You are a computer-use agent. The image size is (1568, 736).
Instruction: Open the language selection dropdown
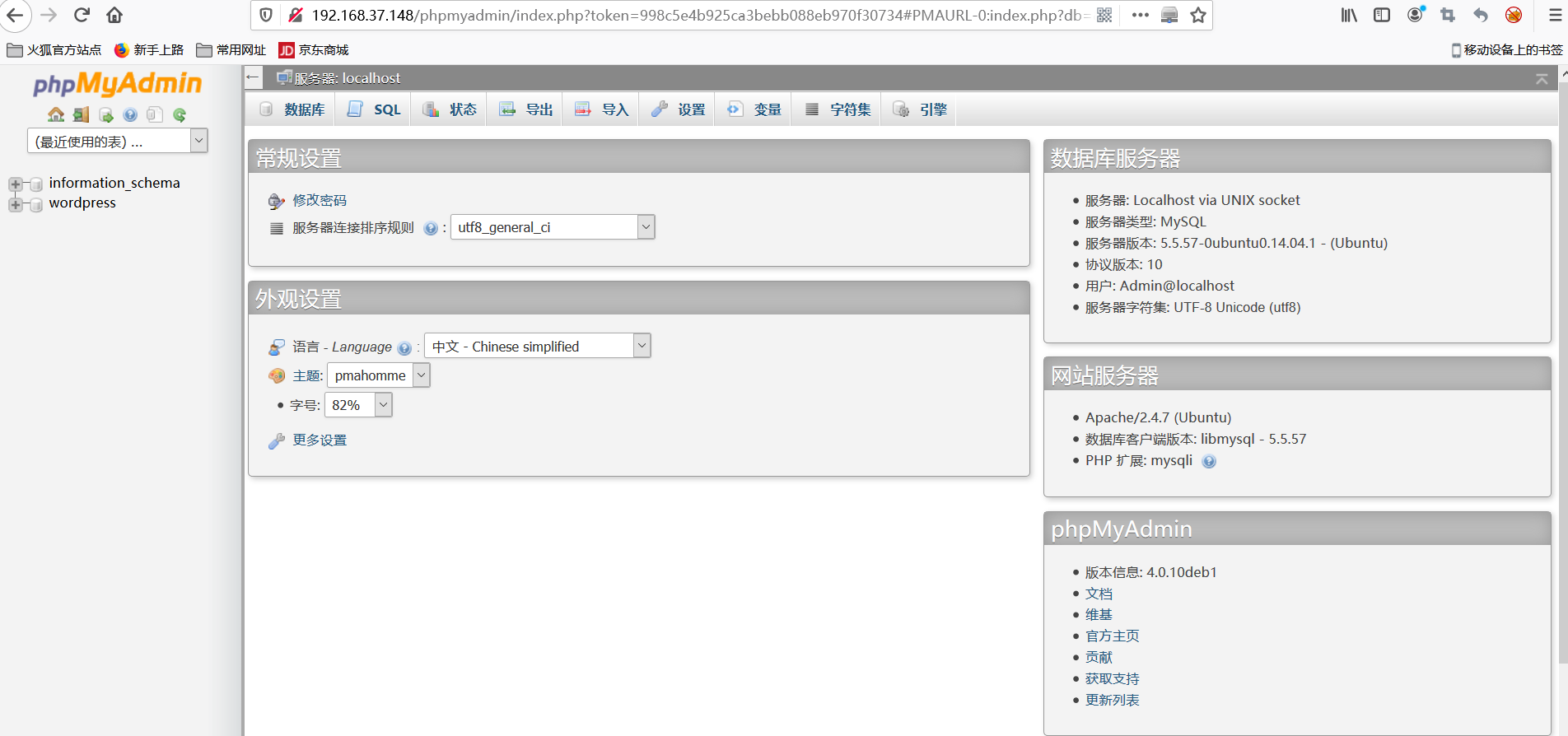point(538,346)
